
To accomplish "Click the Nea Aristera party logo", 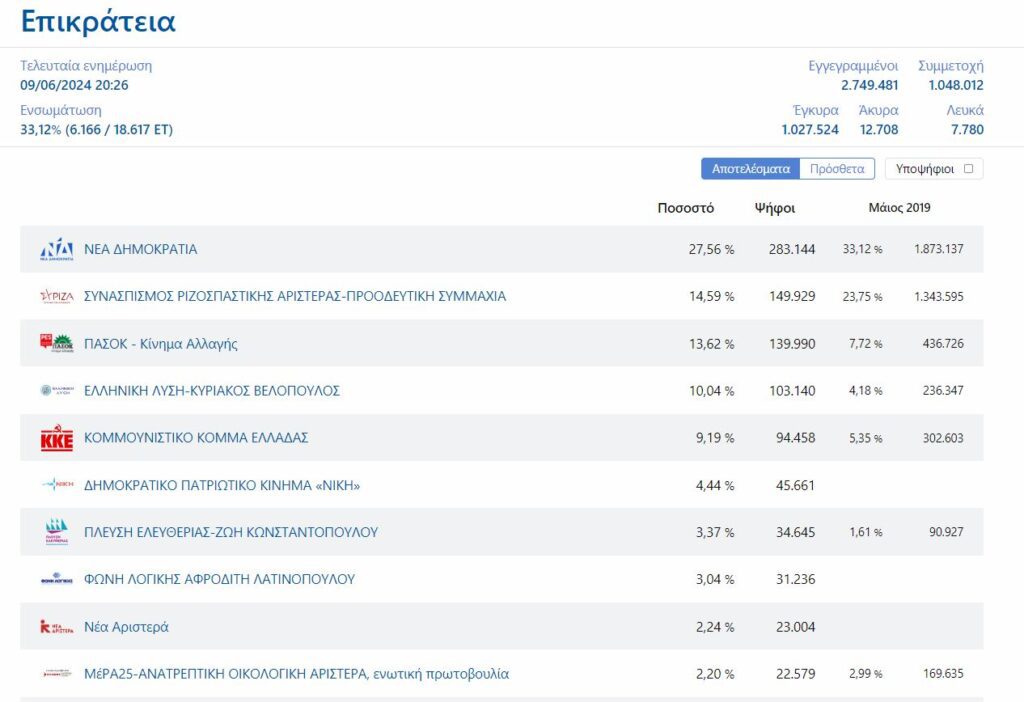I will pyautogui.click(x=57, y=626).
